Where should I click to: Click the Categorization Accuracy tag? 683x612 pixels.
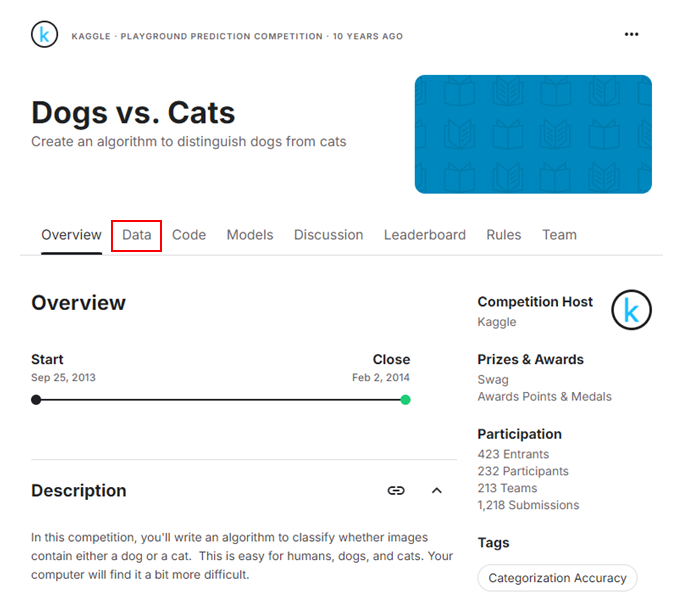[557, 578]
